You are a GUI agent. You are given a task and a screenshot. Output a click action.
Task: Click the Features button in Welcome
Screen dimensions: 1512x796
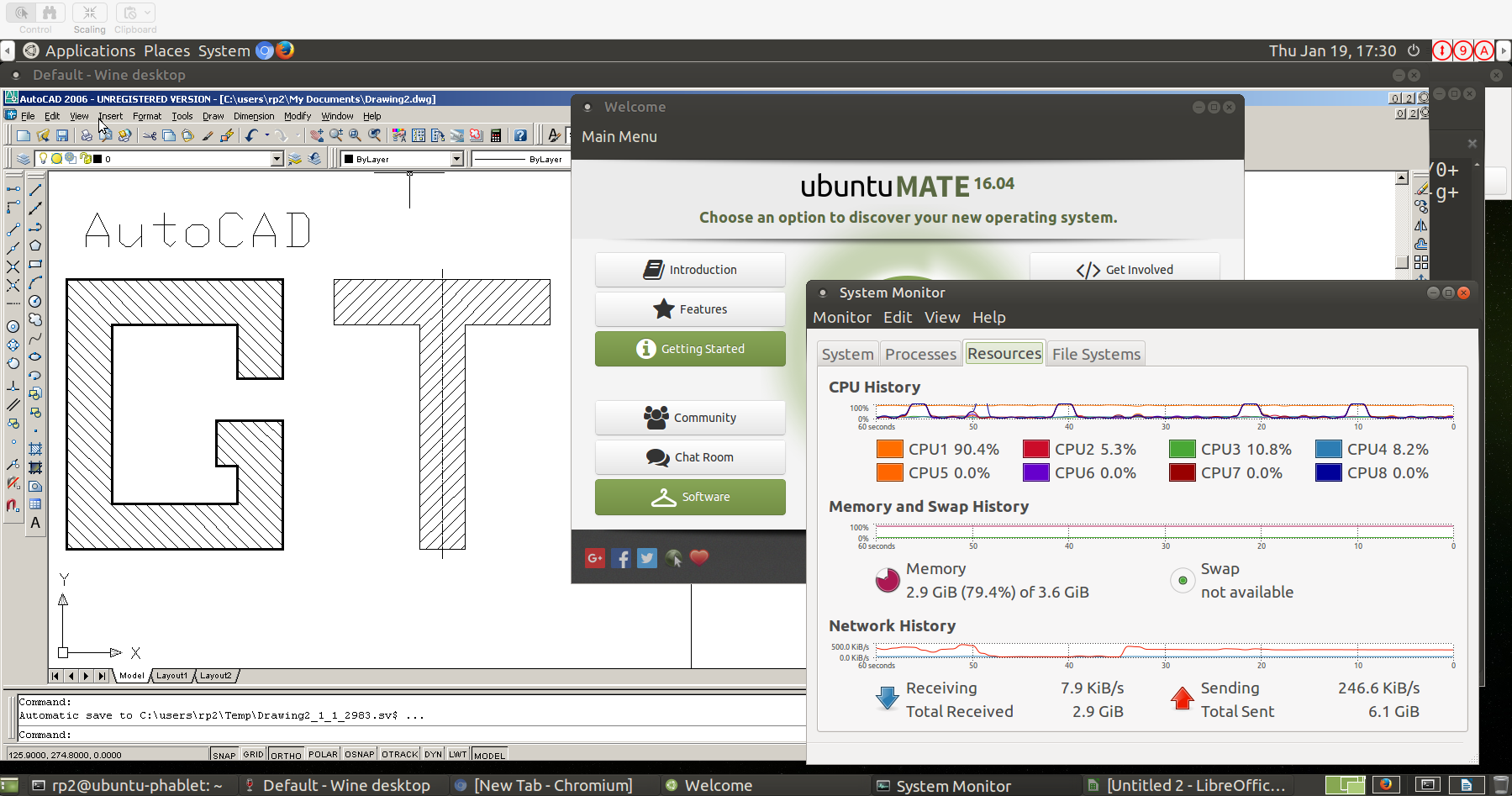(690, 309)
